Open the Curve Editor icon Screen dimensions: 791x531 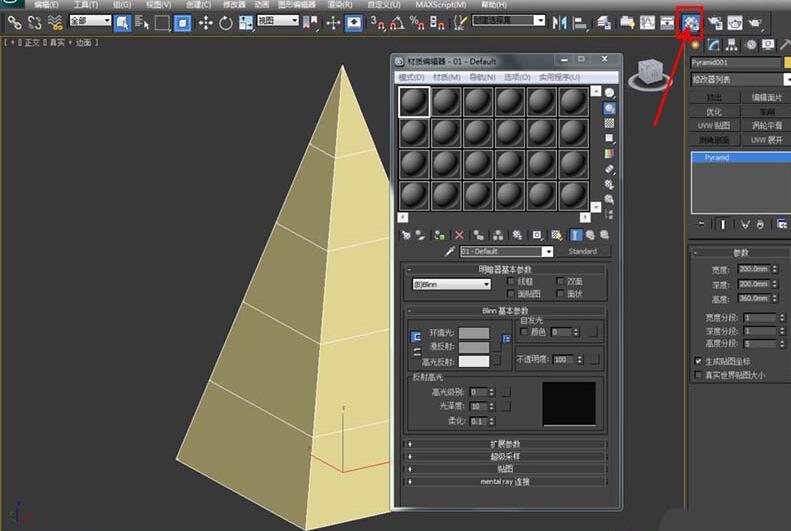click(647, 23)
